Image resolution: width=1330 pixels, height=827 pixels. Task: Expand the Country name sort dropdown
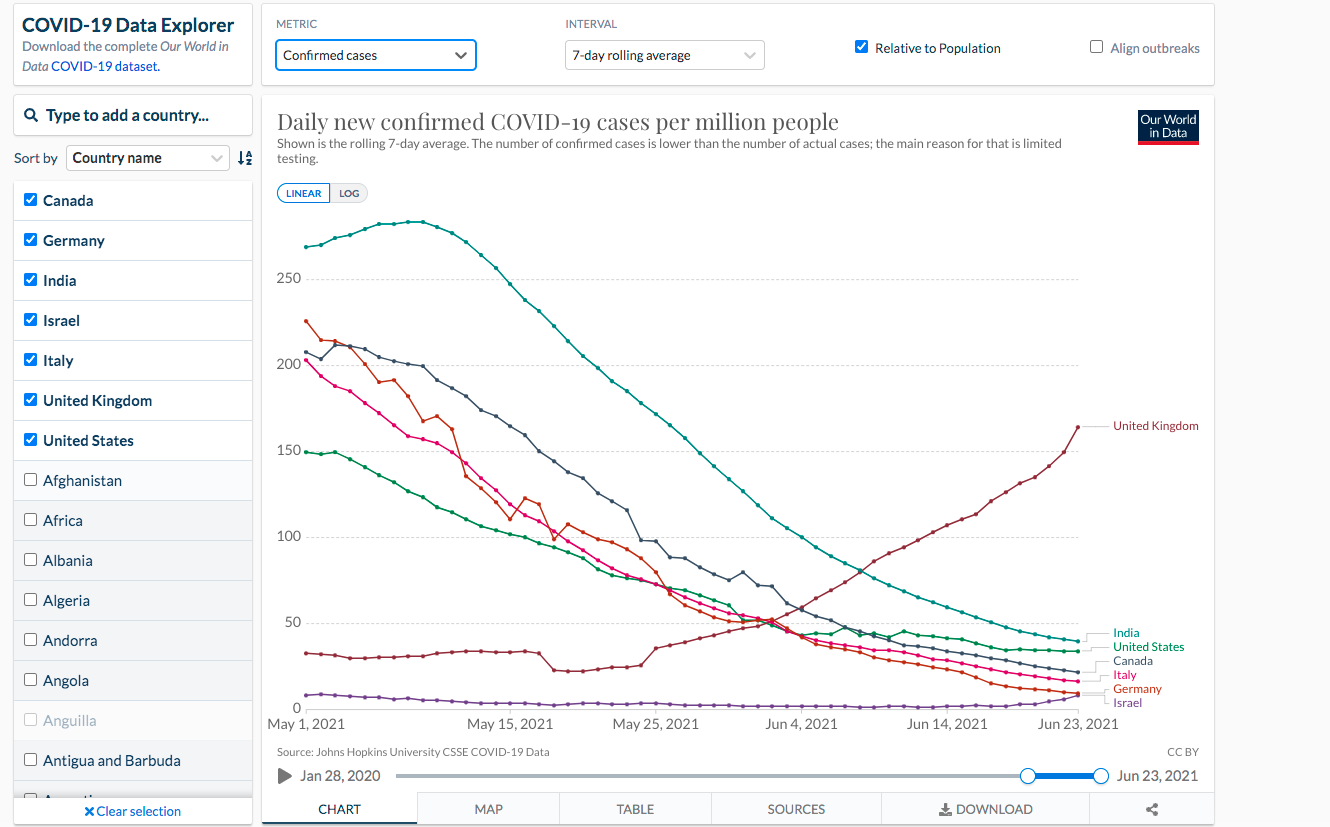[x=148, y=158]
